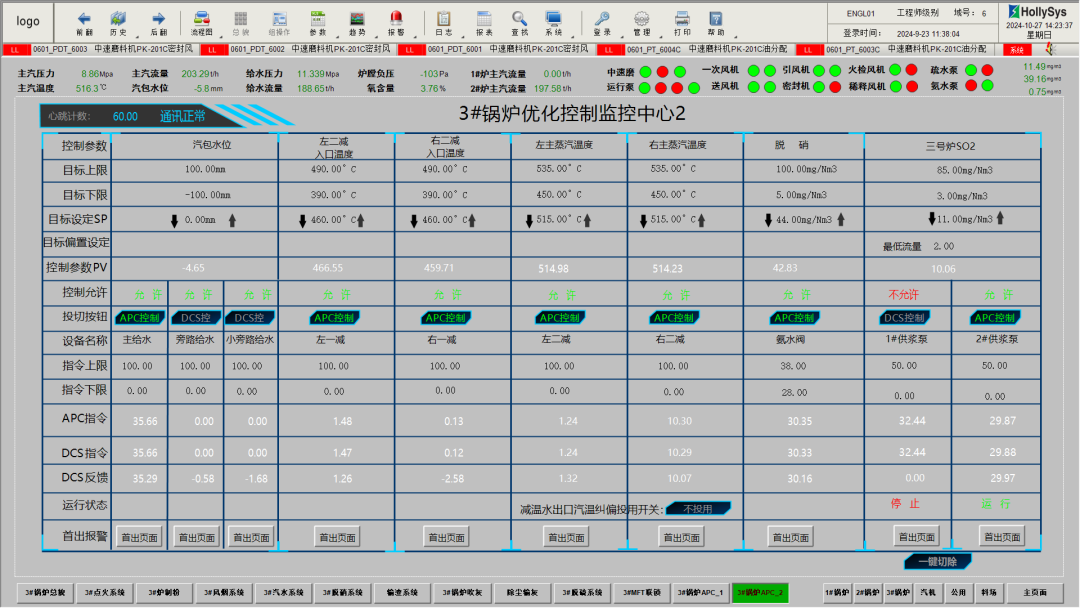
Task: Click the 一键切除 button
Action: pyautogui.click(x=938, y=561)
